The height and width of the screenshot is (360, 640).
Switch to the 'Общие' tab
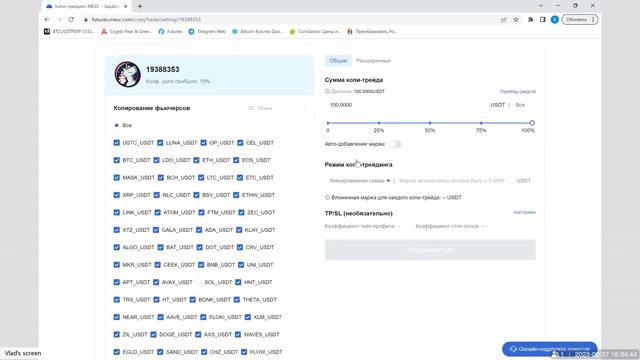point(338,60)
